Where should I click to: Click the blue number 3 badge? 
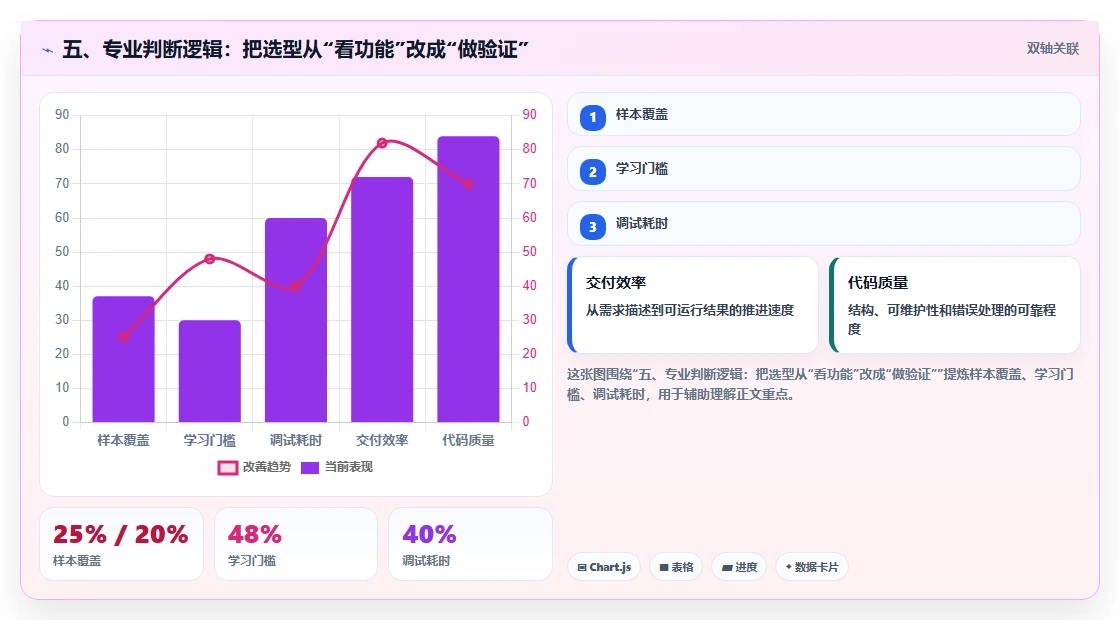pos(592,226)
